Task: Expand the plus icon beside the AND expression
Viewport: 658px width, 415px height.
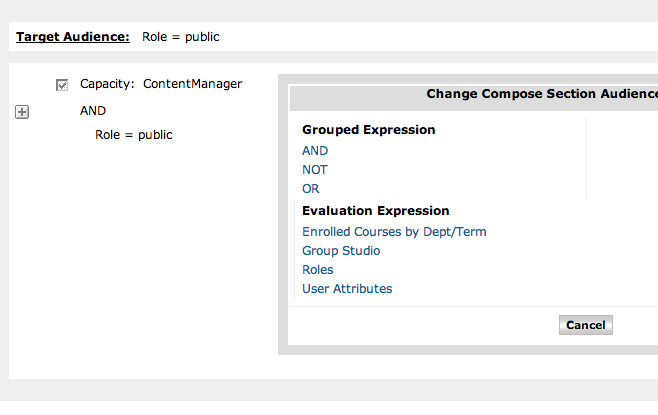Action: 22,112
